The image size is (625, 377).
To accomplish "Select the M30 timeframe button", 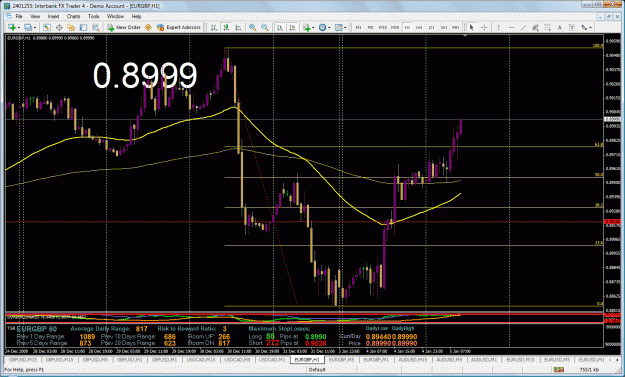I will tap(395, 27).
